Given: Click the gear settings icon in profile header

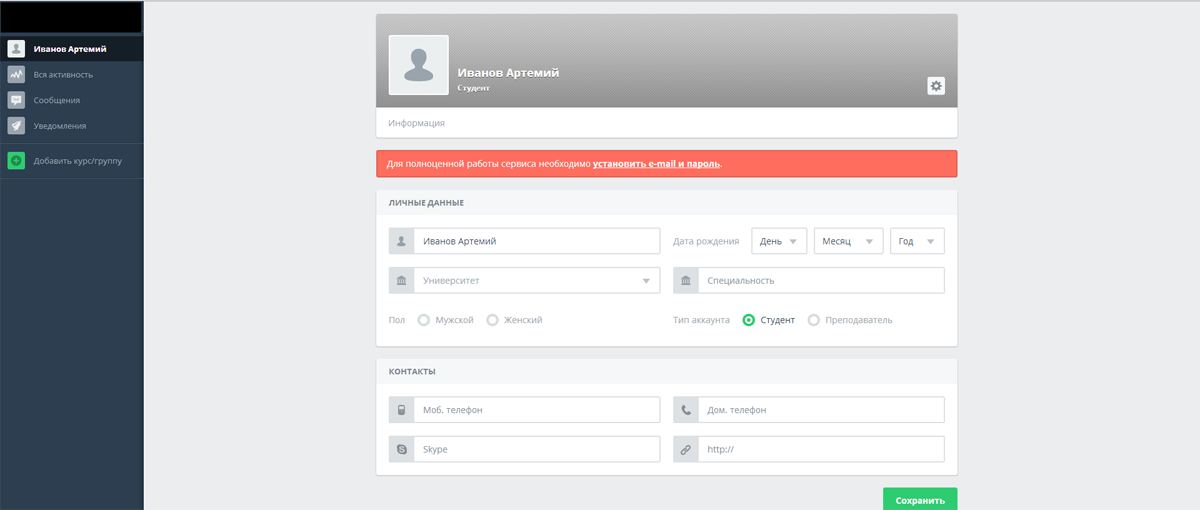Looking at the screenshot, I should coord(936,86).
